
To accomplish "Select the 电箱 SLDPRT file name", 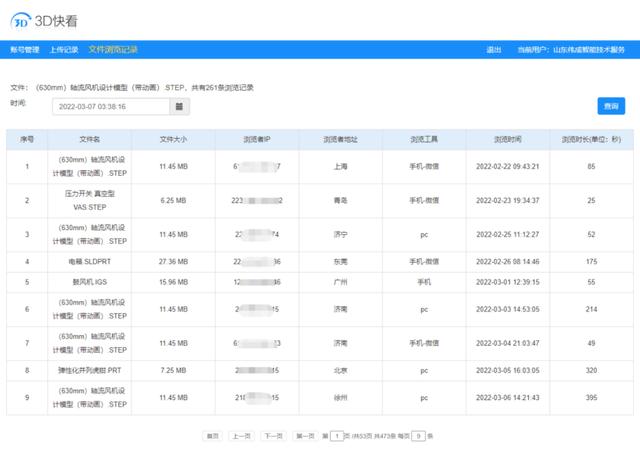I will coord(90,262).
